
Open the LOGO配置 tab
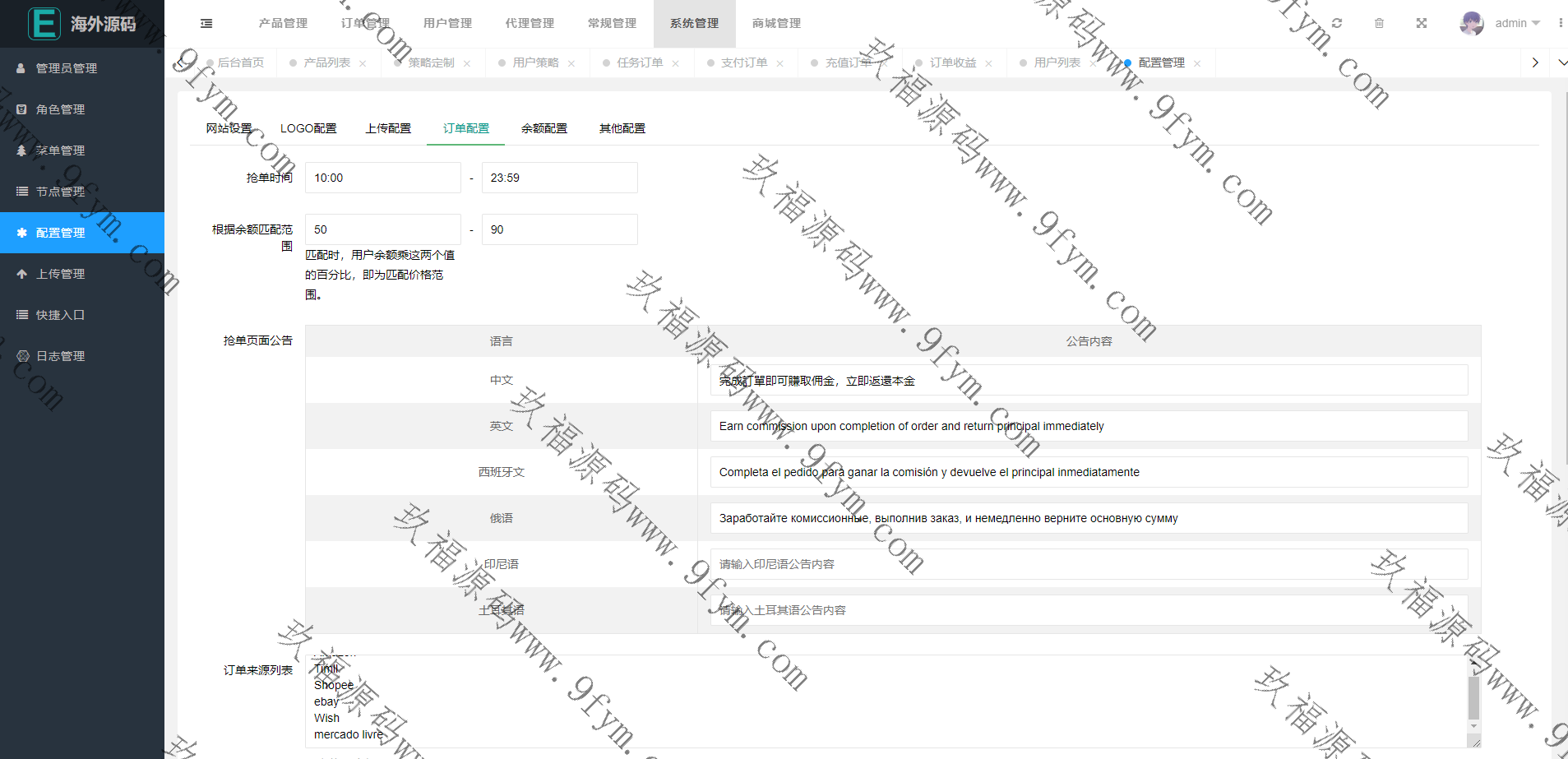(308, 128)
